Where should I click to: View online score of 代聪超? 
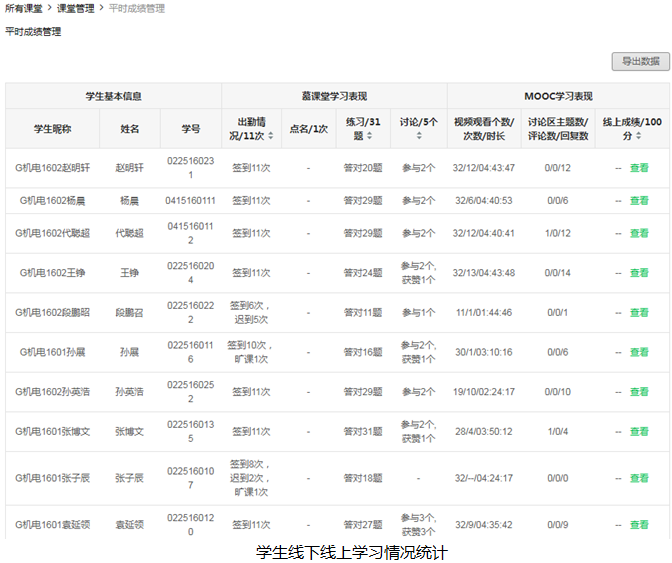point(639,234)
